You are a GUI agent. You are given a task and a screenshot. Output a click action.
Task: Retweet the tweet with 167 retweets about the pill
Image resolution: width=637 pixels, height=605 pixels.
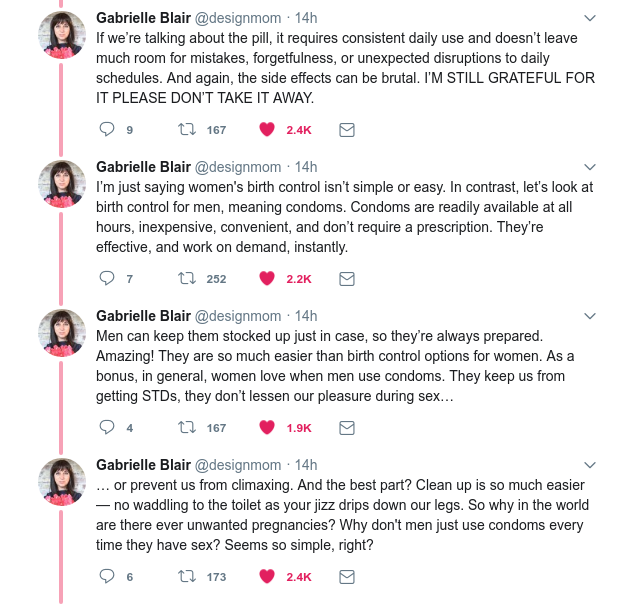click(185, 129)
